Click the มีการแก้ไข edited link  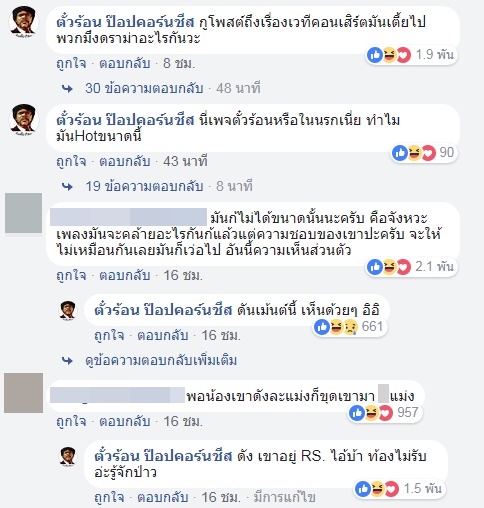(x=284, y=498)
